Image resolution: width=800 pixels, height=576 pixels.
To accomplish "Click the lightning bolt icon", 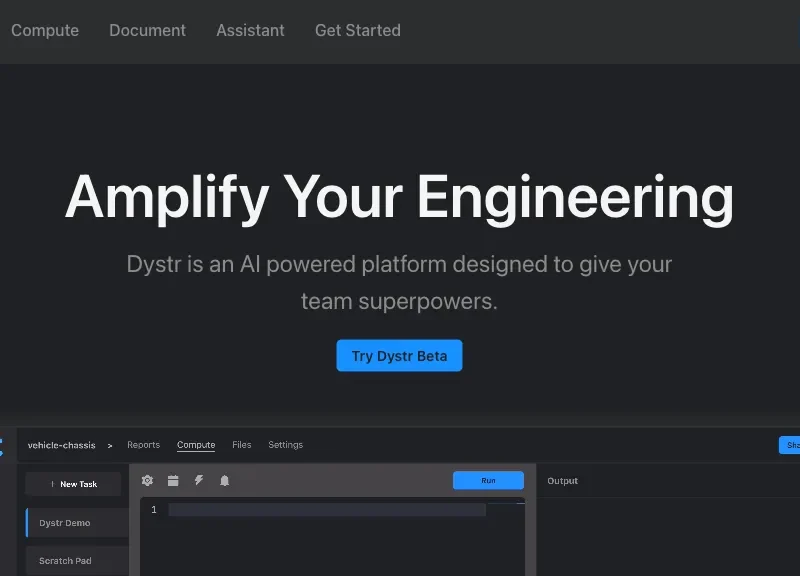I will click(199, 481).
